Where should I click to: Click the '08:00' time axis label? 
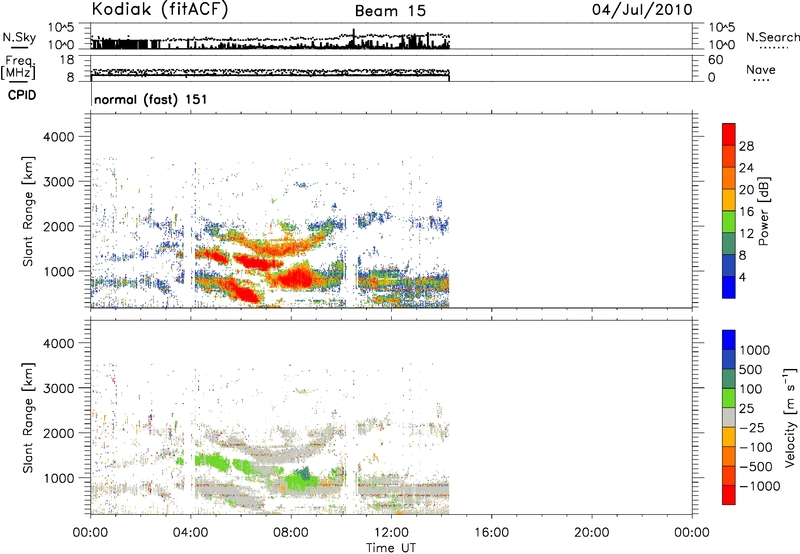[x=291, y=533]
